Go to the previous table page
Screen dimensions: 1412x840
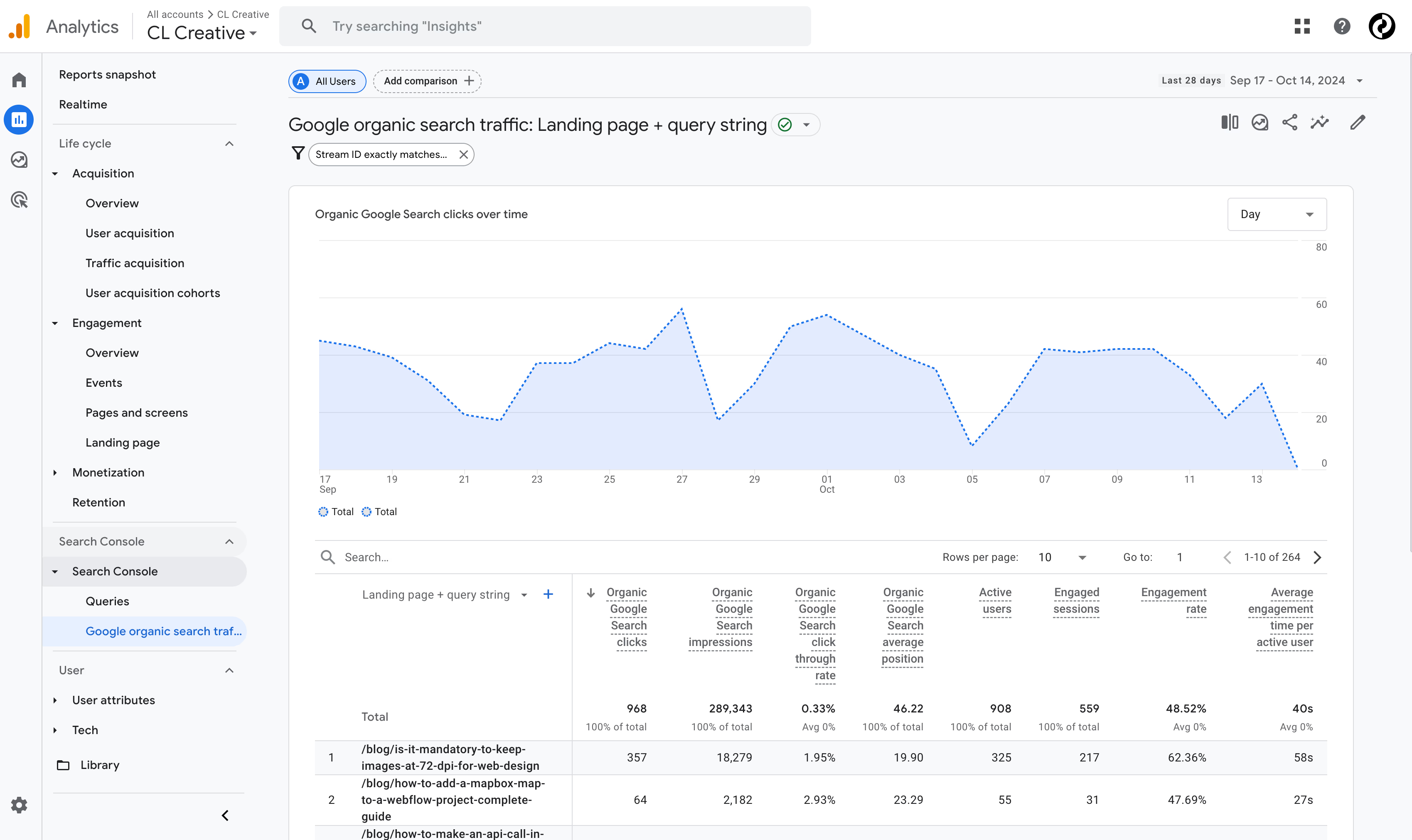click(x=1227, y=558)
